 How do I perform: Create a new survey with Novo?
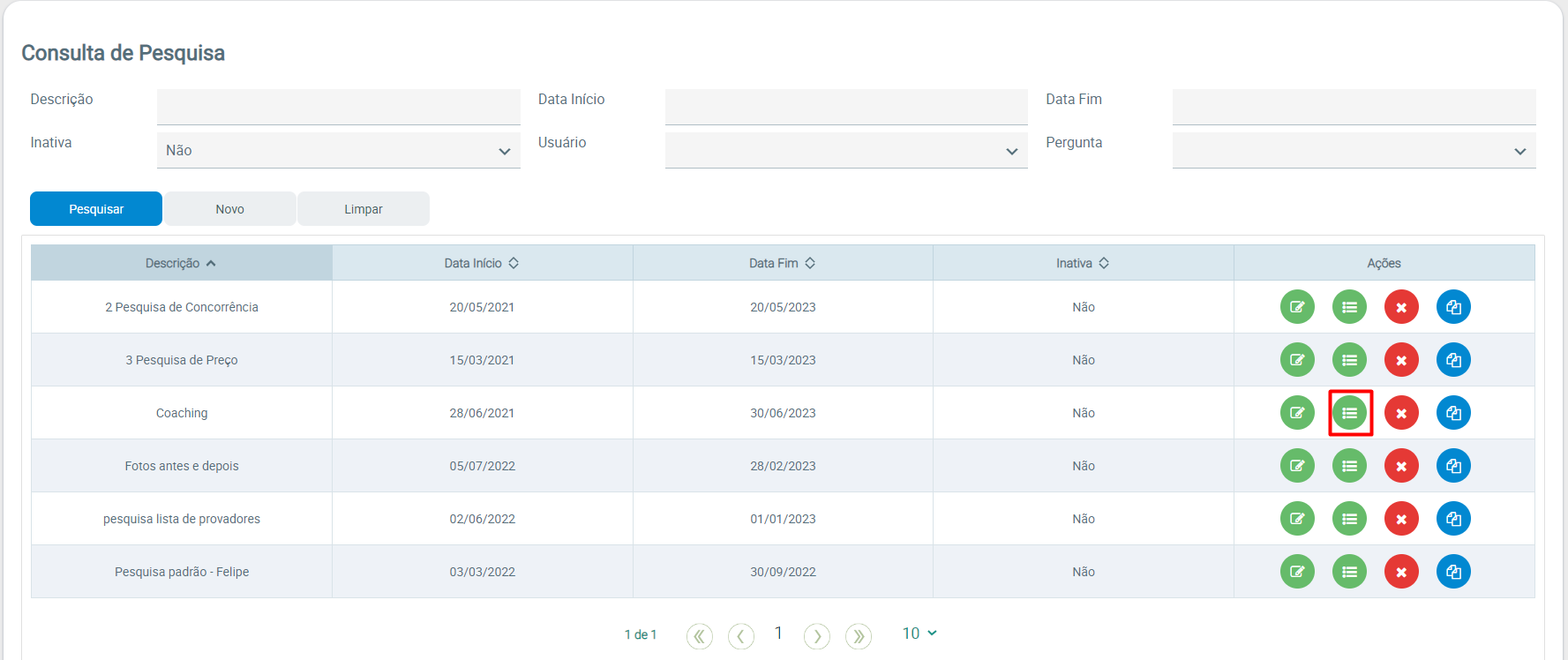229,209
